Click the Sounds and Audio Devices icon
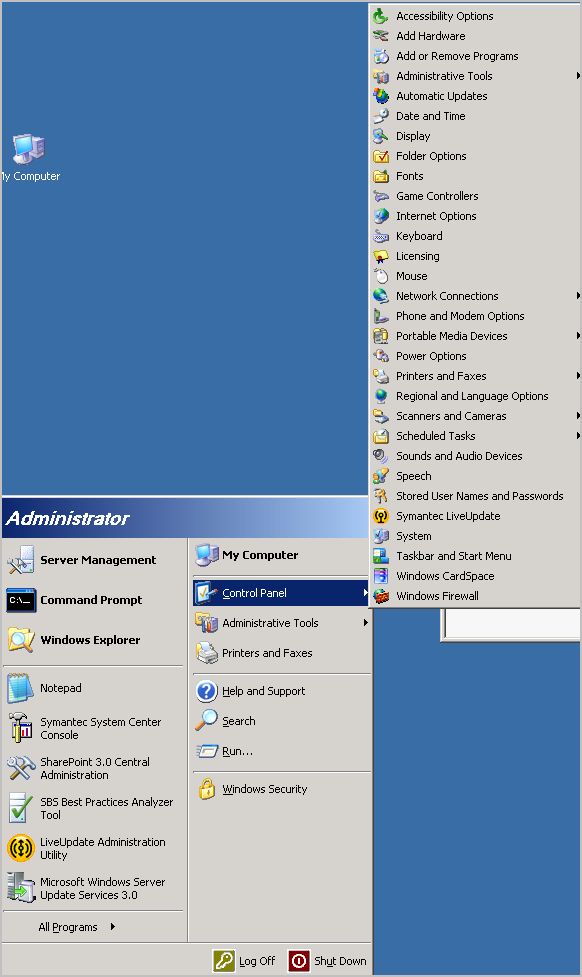 coord(381,456)
